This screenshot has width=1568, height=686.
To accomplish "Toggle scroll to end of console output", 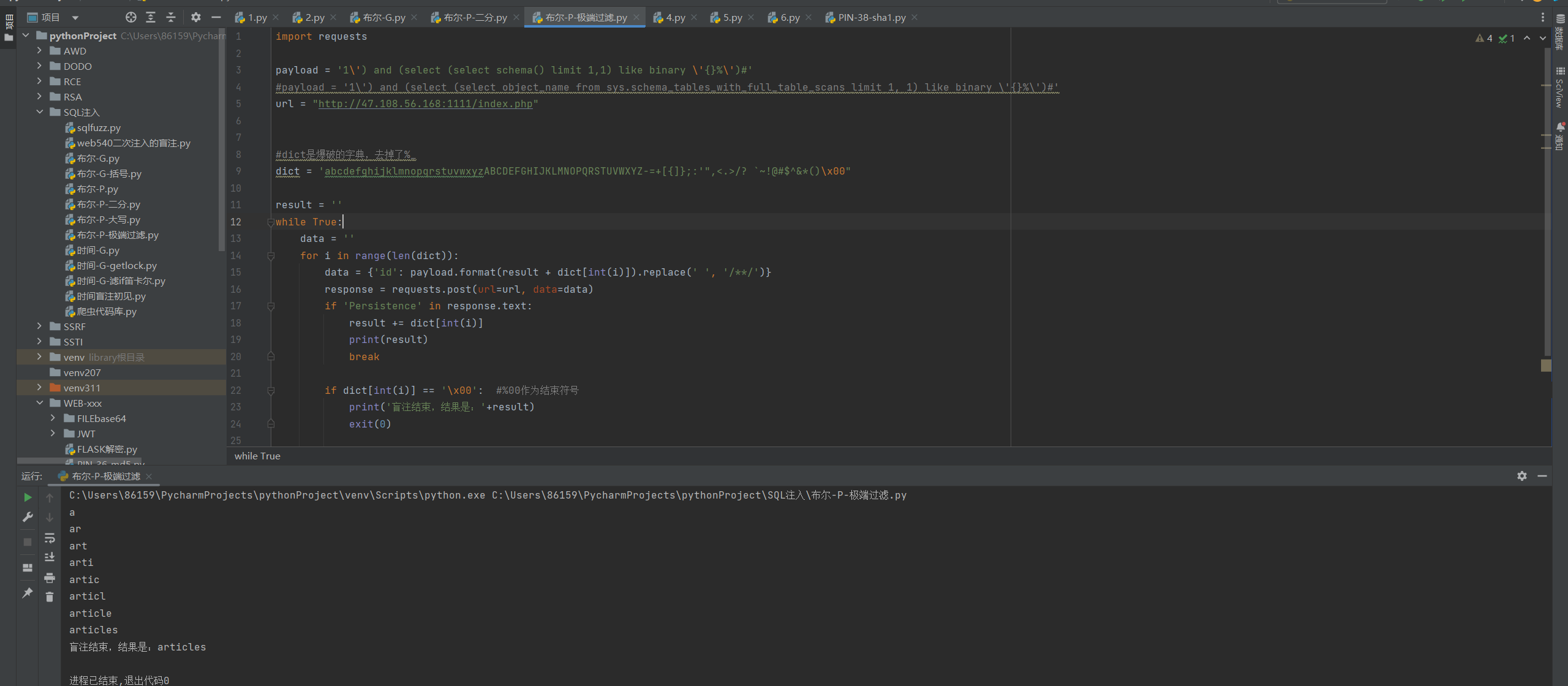I will point(50,557).
